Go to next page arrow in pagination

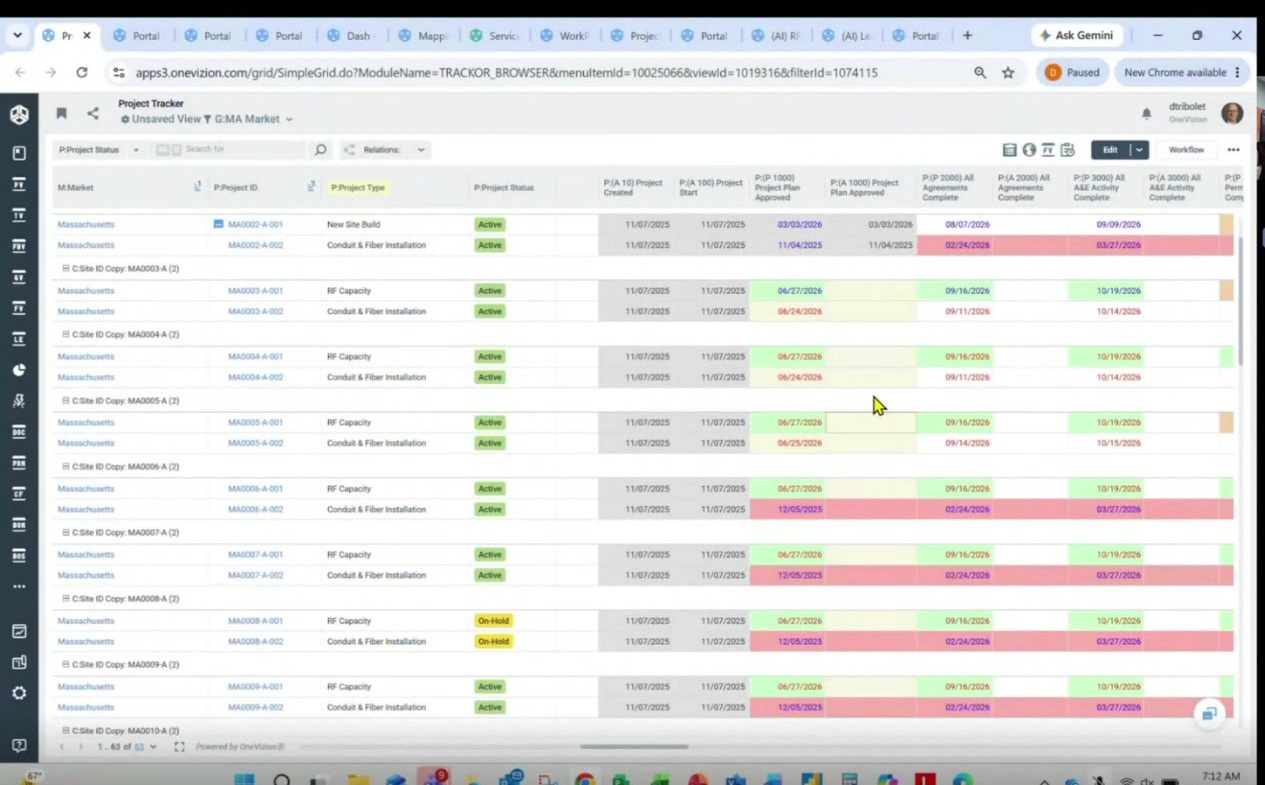coord(81,747)
